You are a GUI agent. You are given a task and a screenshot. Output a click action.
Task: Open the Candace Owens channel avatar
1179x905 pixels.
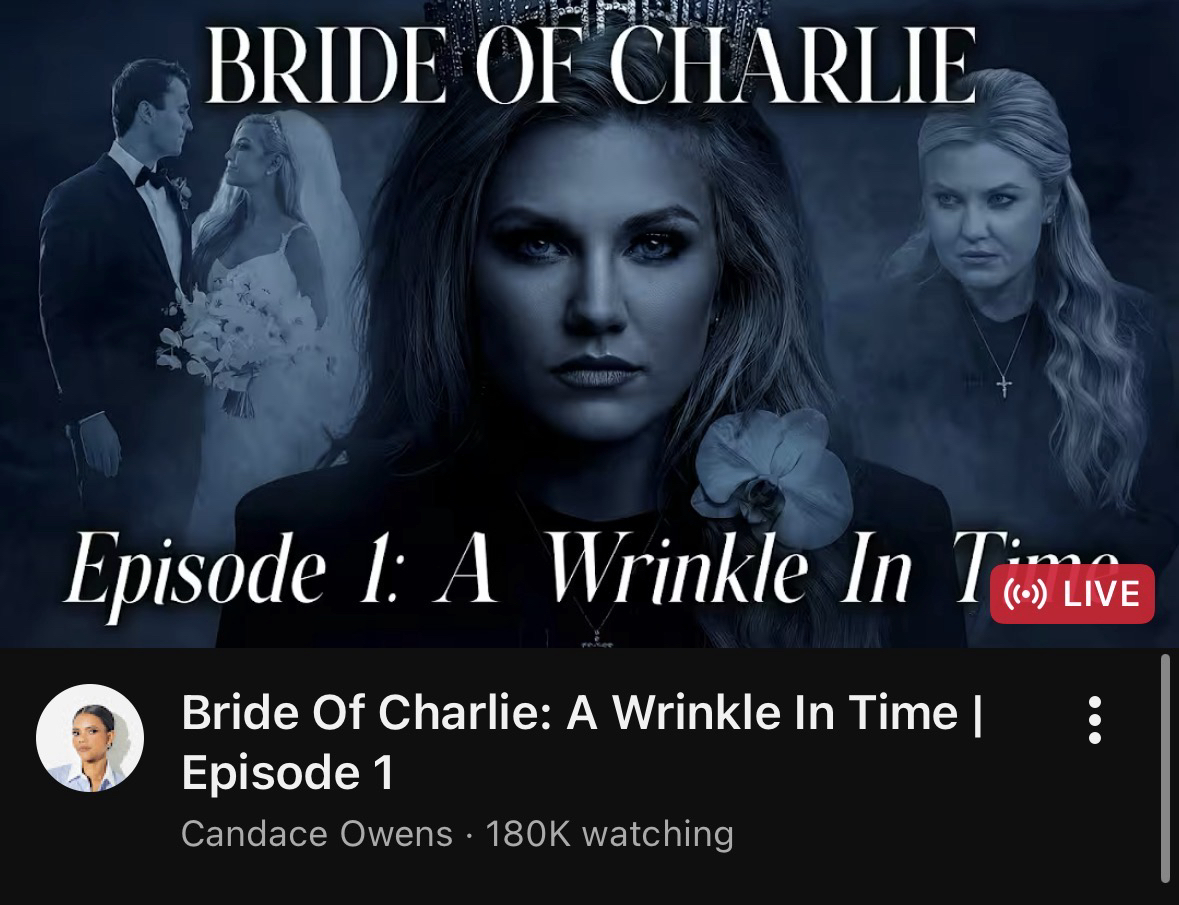click(x=89, y=737)
